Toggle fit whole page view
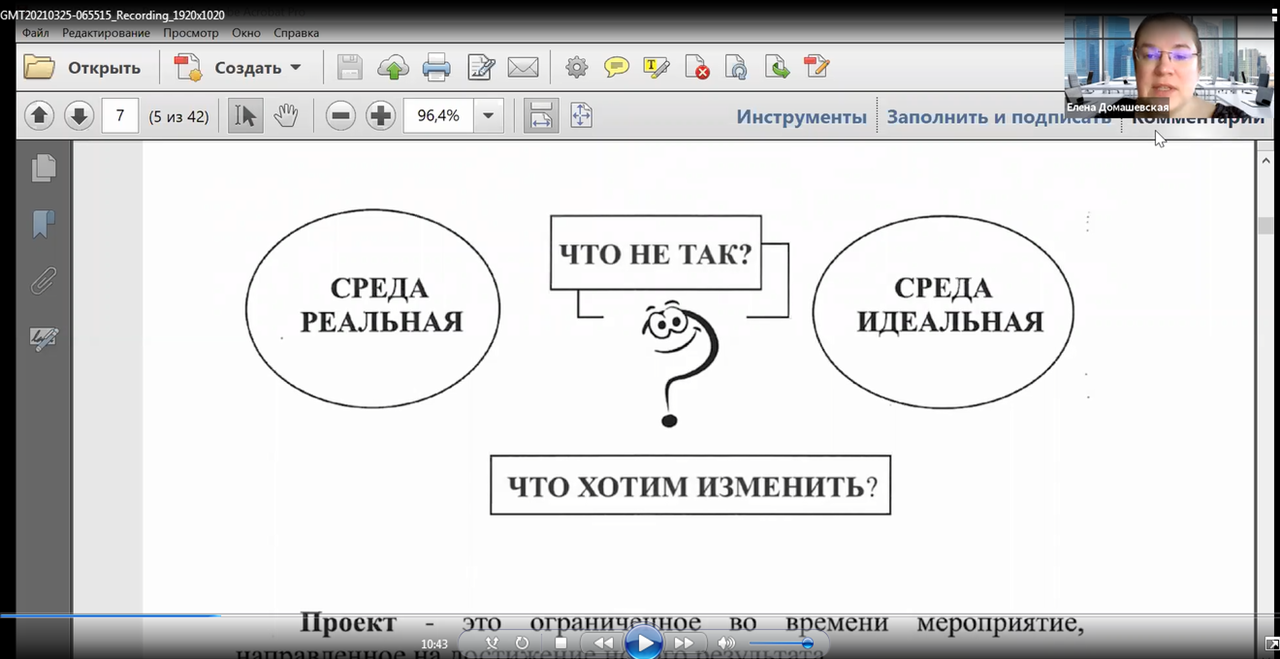Viewport: 1280px width, 659px height. 581,116
